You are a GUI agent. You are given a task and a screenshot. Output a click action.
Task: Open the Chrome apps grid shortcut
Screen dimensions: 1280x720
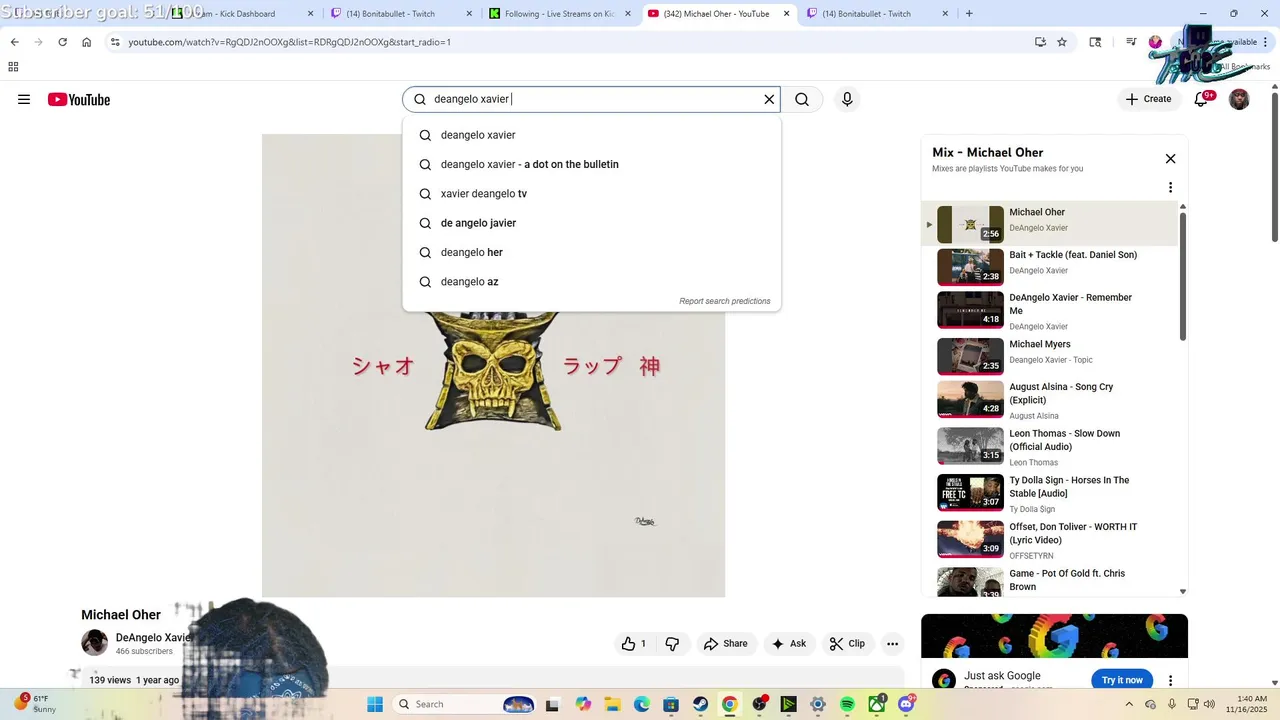click(x=13, y=67)
